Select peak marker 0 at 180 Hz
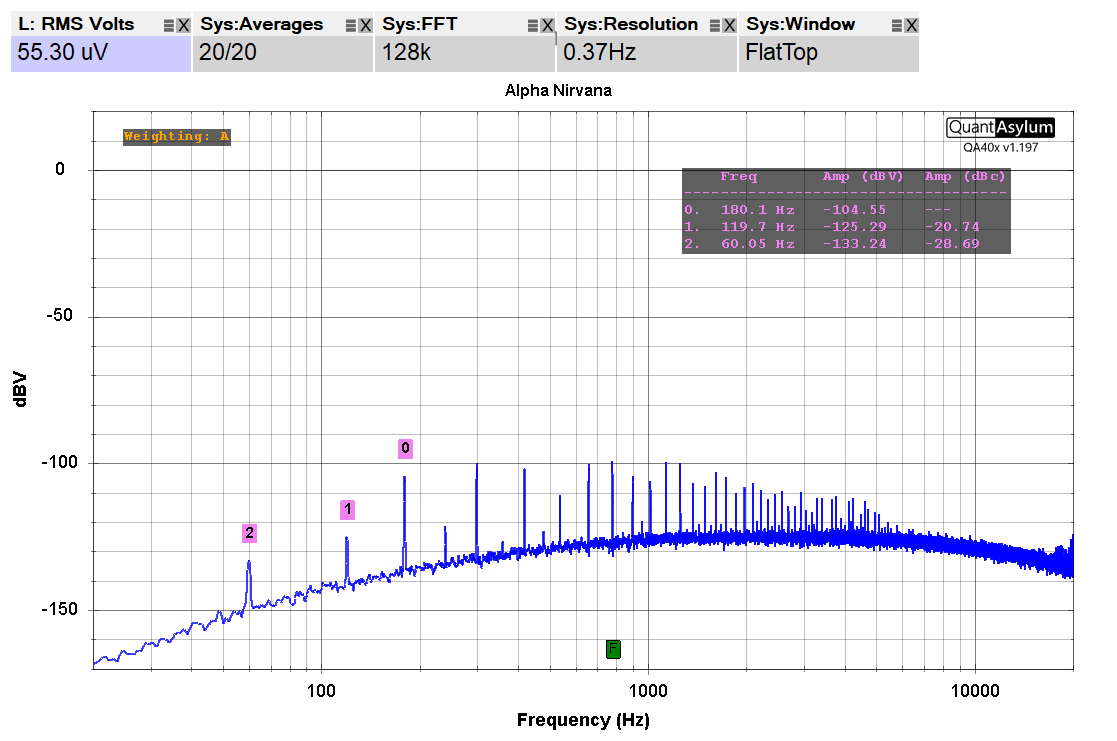 [x=405, y=448]
